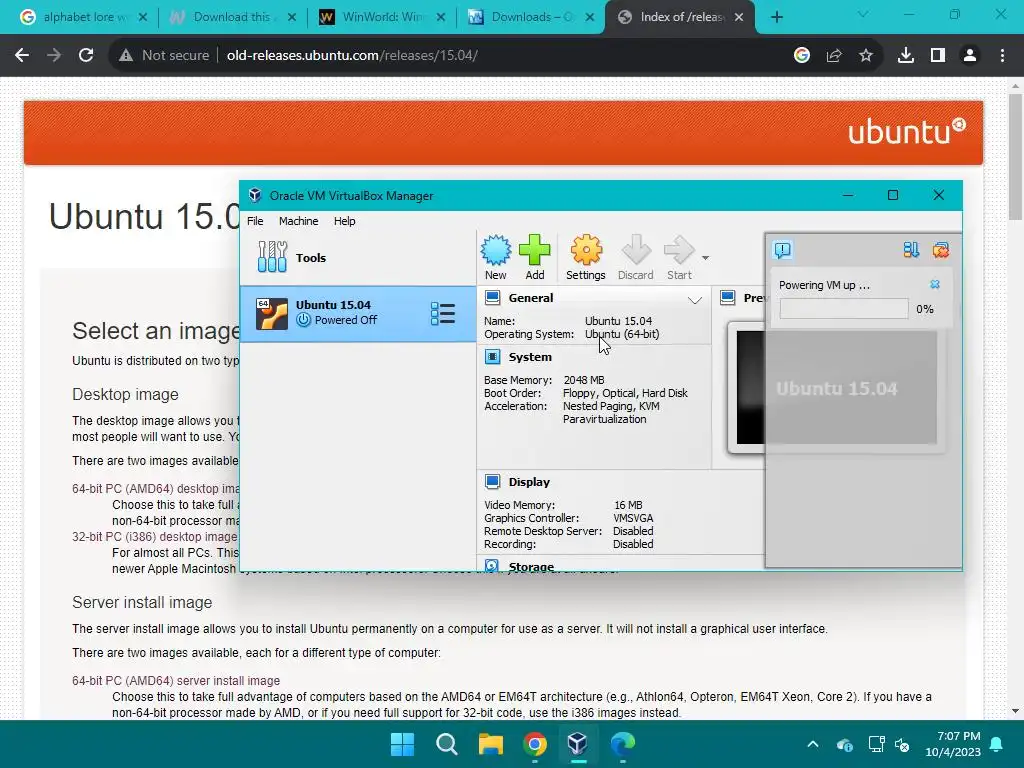This screenshot has width=1024, height=768.
Task: Open 32-bit PC (i386) desktop image link
Action: (x=155, y=536)
